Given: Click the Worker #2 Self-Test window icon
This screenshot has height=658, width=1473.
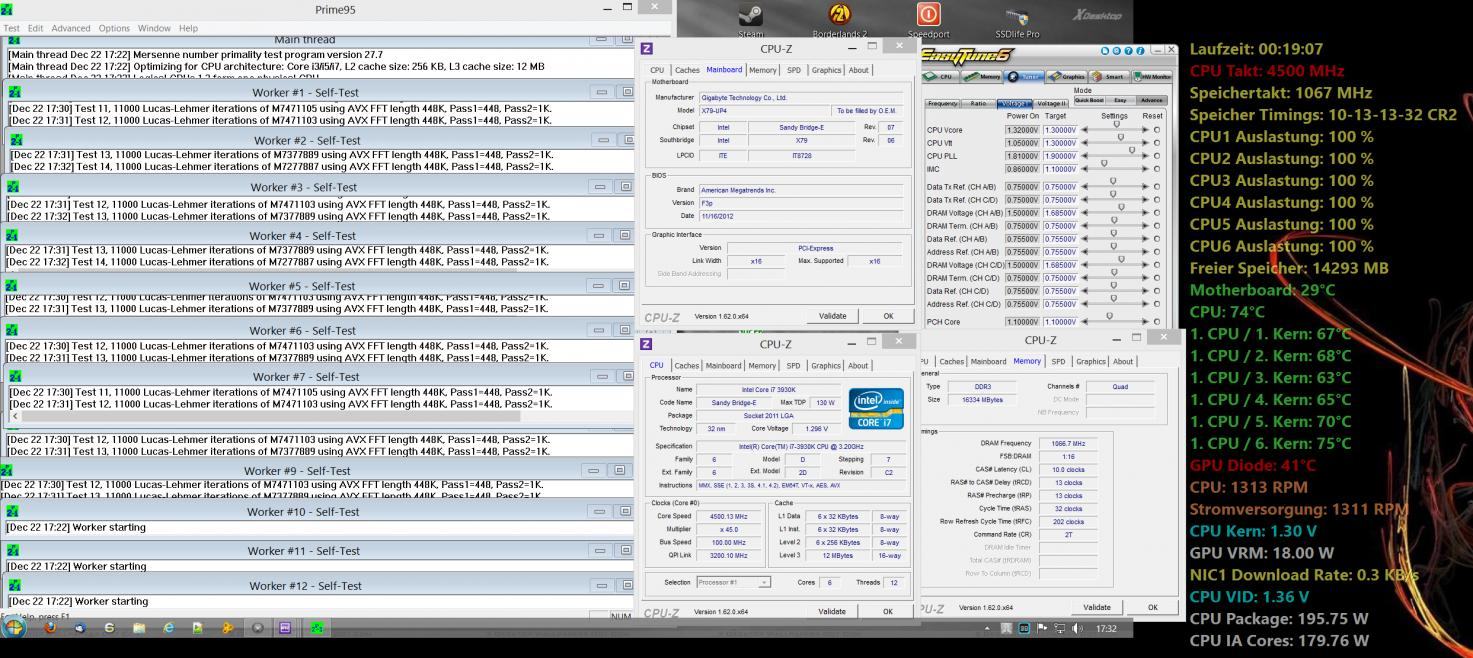Looking at the screenshot, I should point(16,140).
